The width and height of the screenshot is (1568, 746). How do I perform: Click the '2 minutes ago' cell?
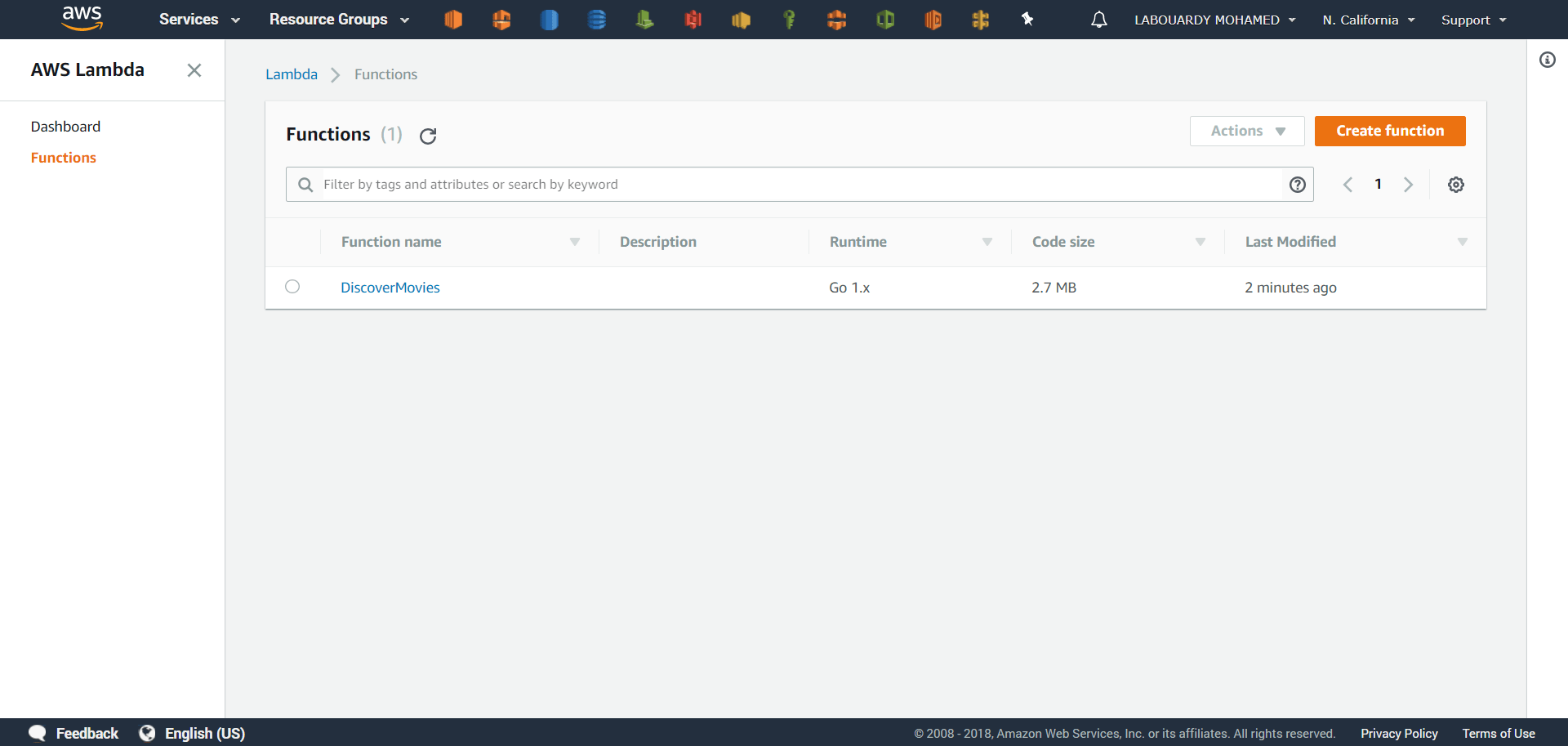[x=1290, y=288]
